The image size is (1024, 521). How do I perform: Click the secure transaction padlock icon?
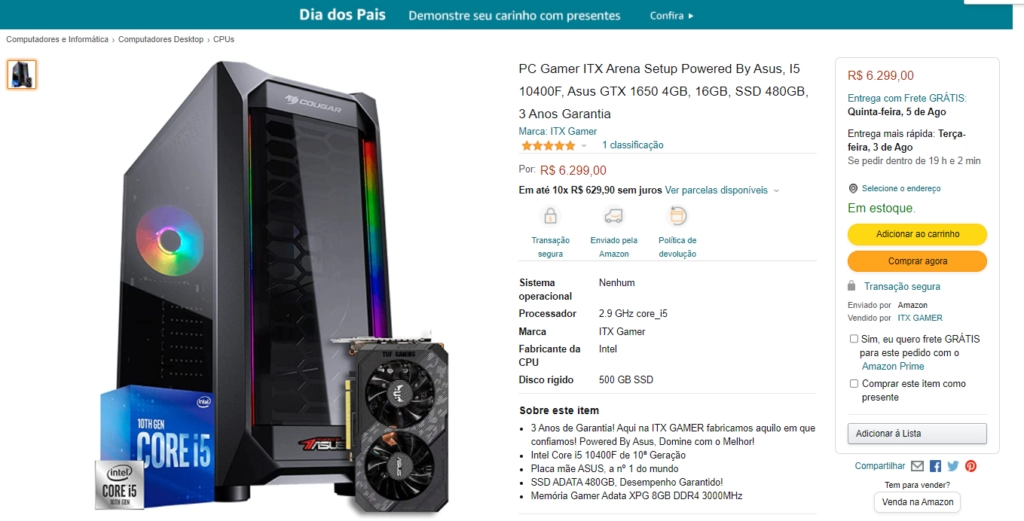pyautogui.click(x=550, y=216)
